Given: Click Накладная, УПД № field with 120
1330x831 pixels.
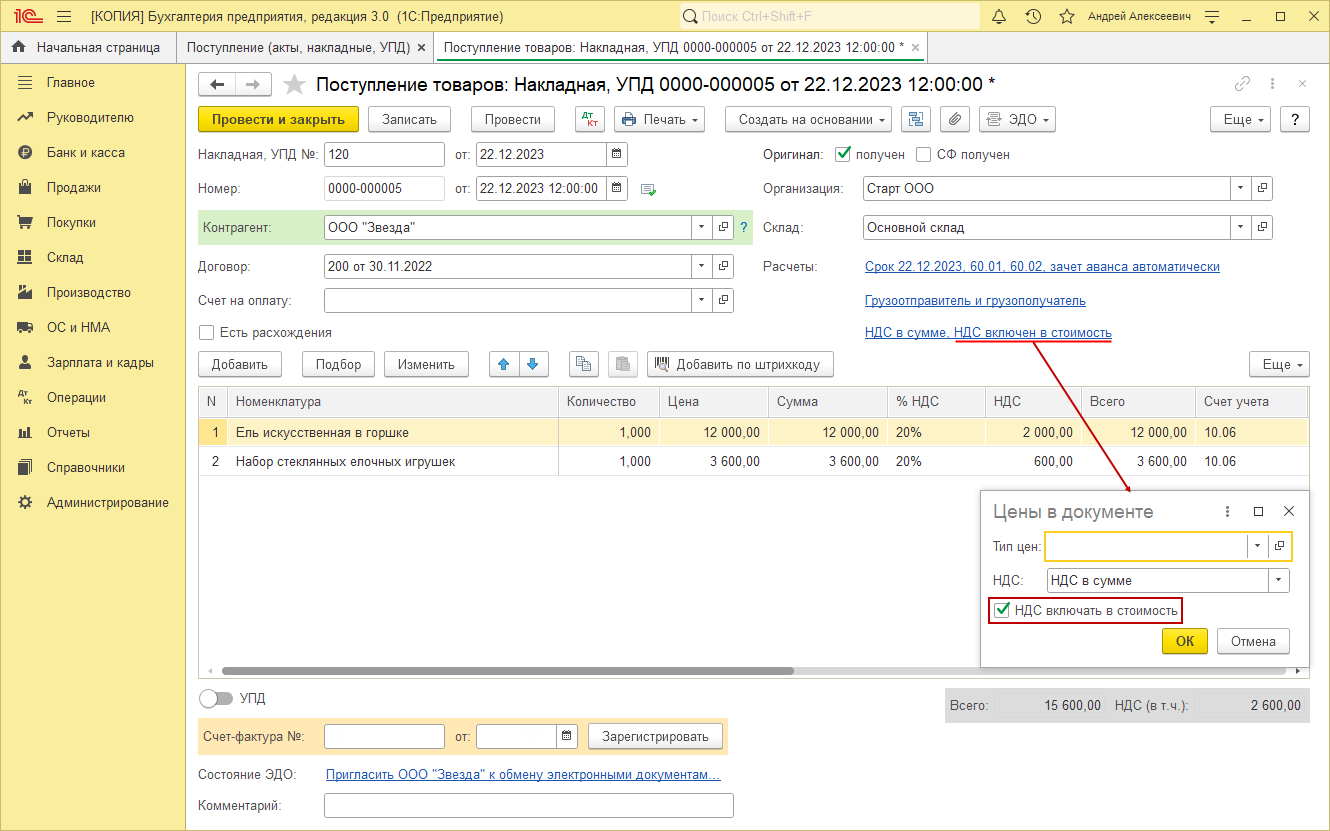Looking at the screenshot, I should [x=385, y=154].
